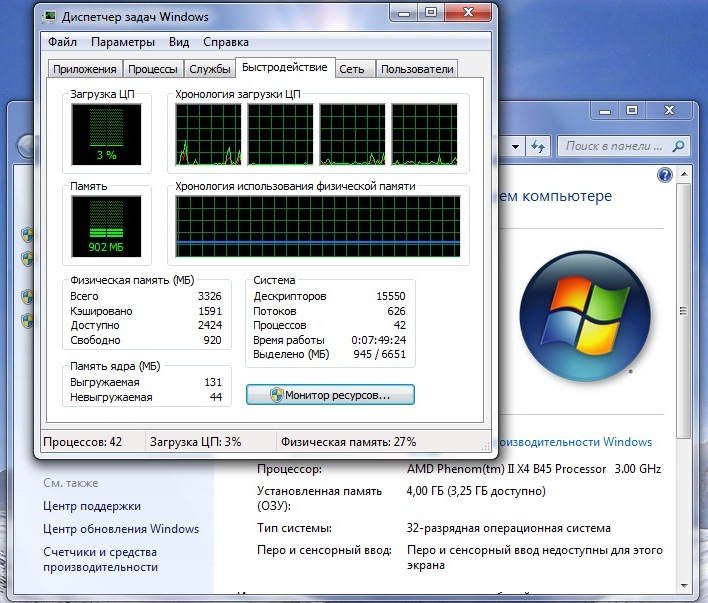The width and height of the screenshot is (708, 603).
Task: Click the bottom shield icon in left sidebar
Action: coord(27,320)
